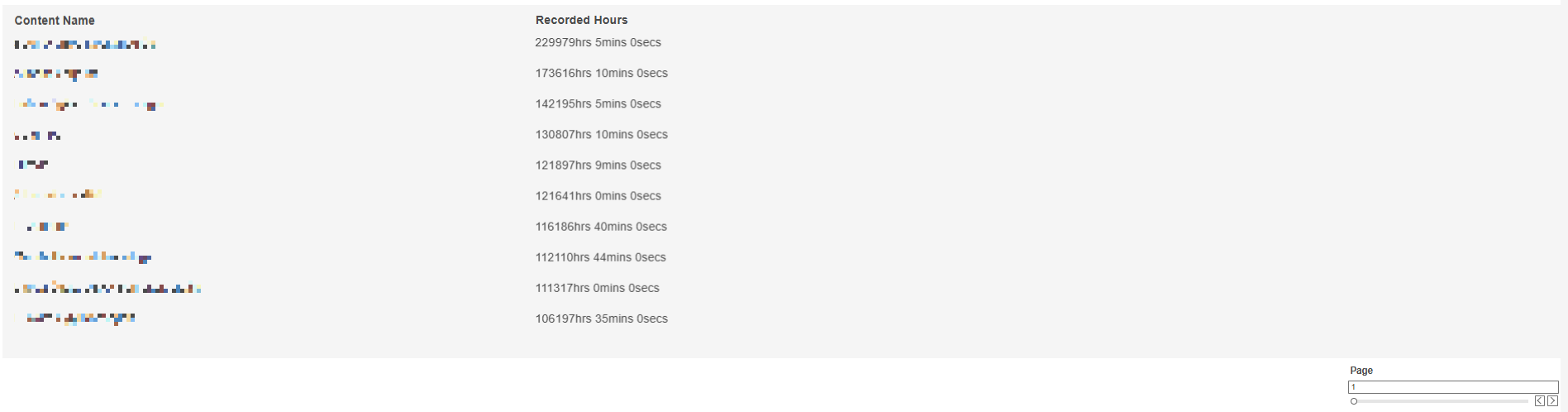
Task: Select the 142195hrs 5mins 0secs value
Action: [598, 103]
